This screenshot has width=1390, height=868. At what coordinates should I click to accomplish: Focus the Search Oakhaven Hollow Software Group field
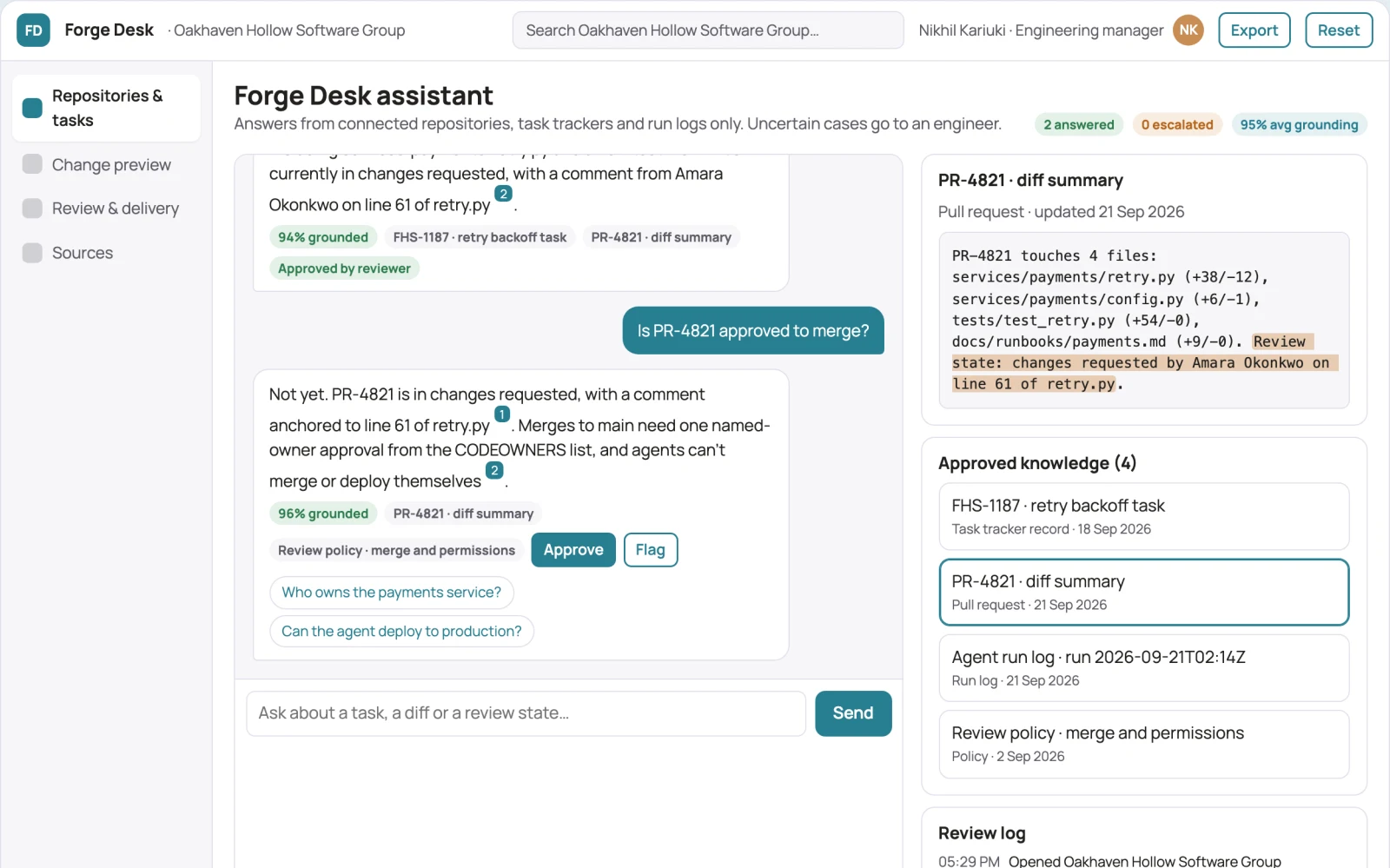[x=708, y=30]
